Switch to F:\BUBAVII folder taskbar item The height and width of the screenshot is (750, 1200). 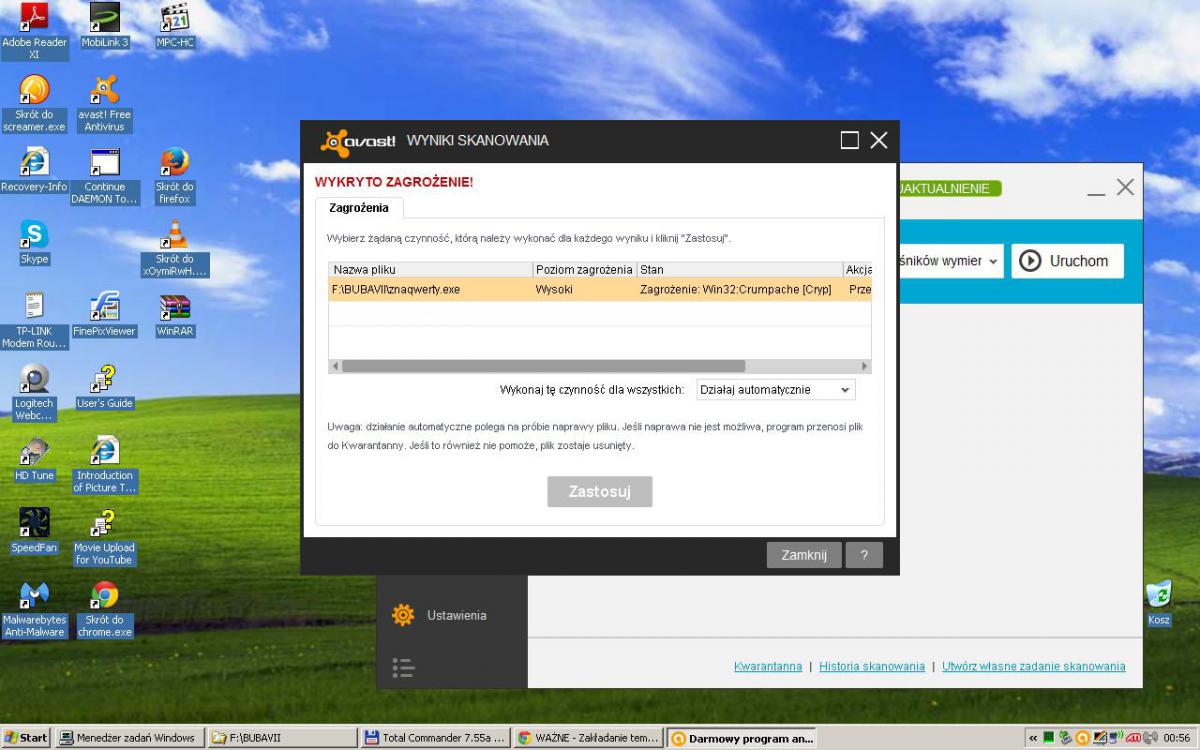coord(281,738)
